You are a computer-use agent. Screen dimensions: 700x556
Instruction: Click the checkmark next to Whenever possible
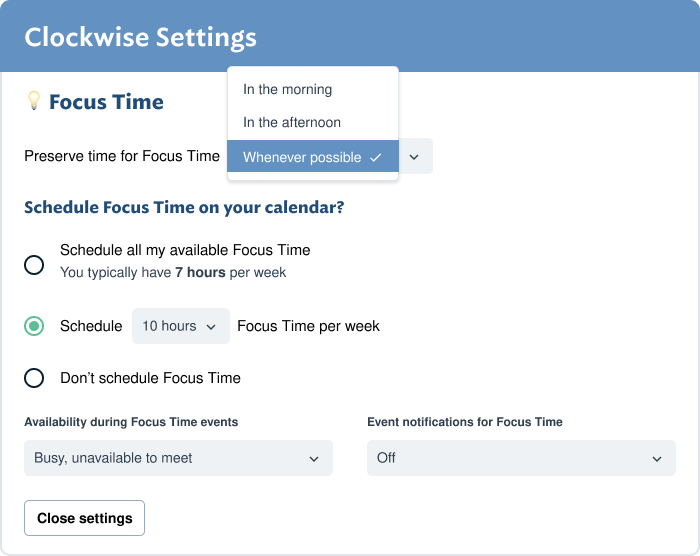pyautogui.click(x=376, y=157)
